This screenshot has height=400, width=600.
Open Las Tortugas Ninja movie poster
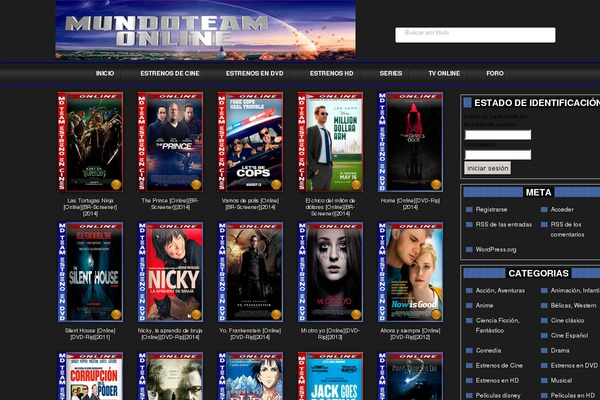click(90, 142)
